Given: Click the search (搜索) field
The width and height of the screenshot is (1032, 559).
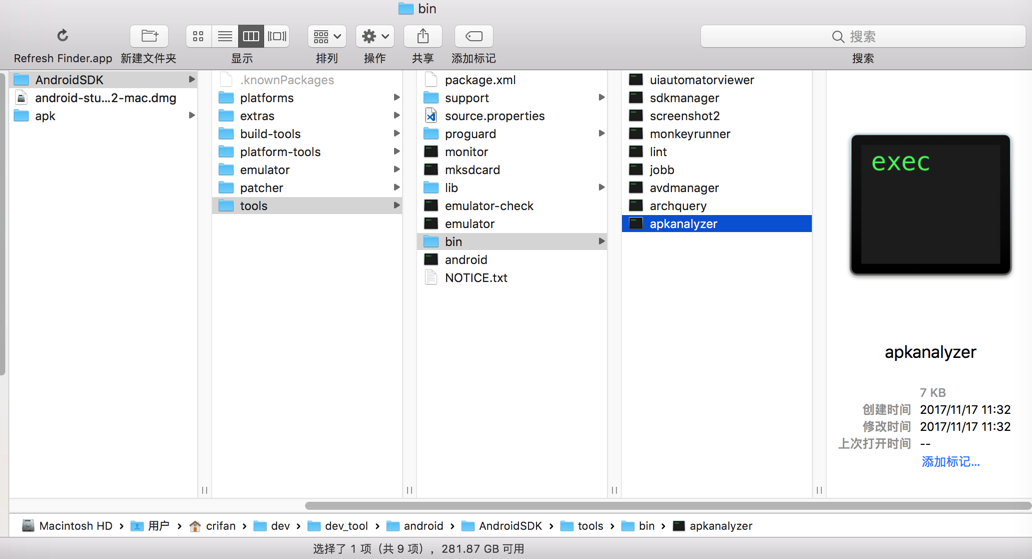Looking at the screenshot, I should [x=863, y=36].
